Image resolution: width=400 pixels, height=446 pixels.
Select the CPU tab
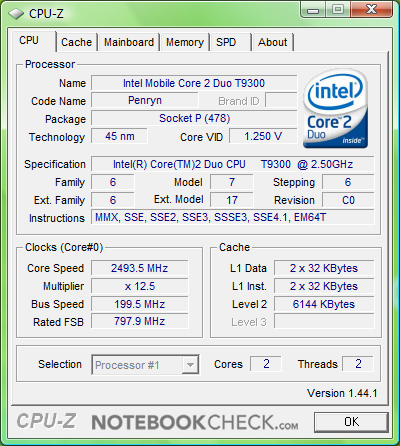[33, 41]
